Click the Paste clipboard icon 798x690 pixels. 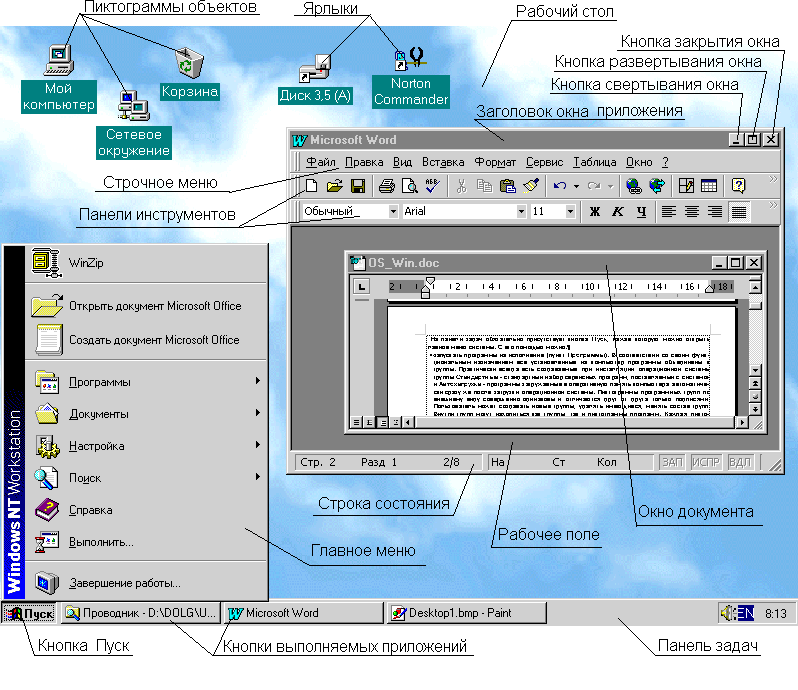(x=507, y=186)
